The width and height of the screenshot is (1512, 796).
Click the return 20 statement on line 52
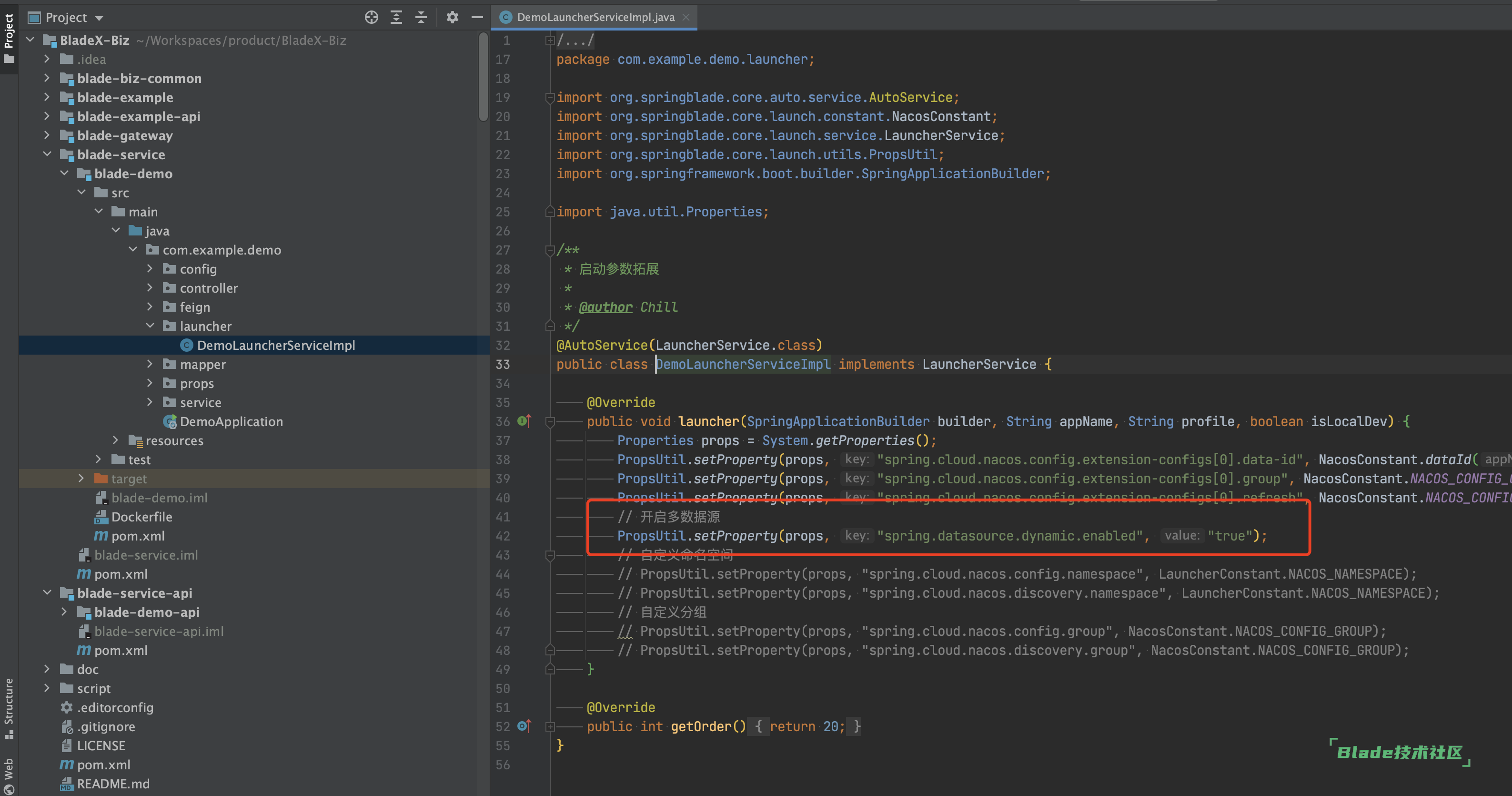(806, 727)
